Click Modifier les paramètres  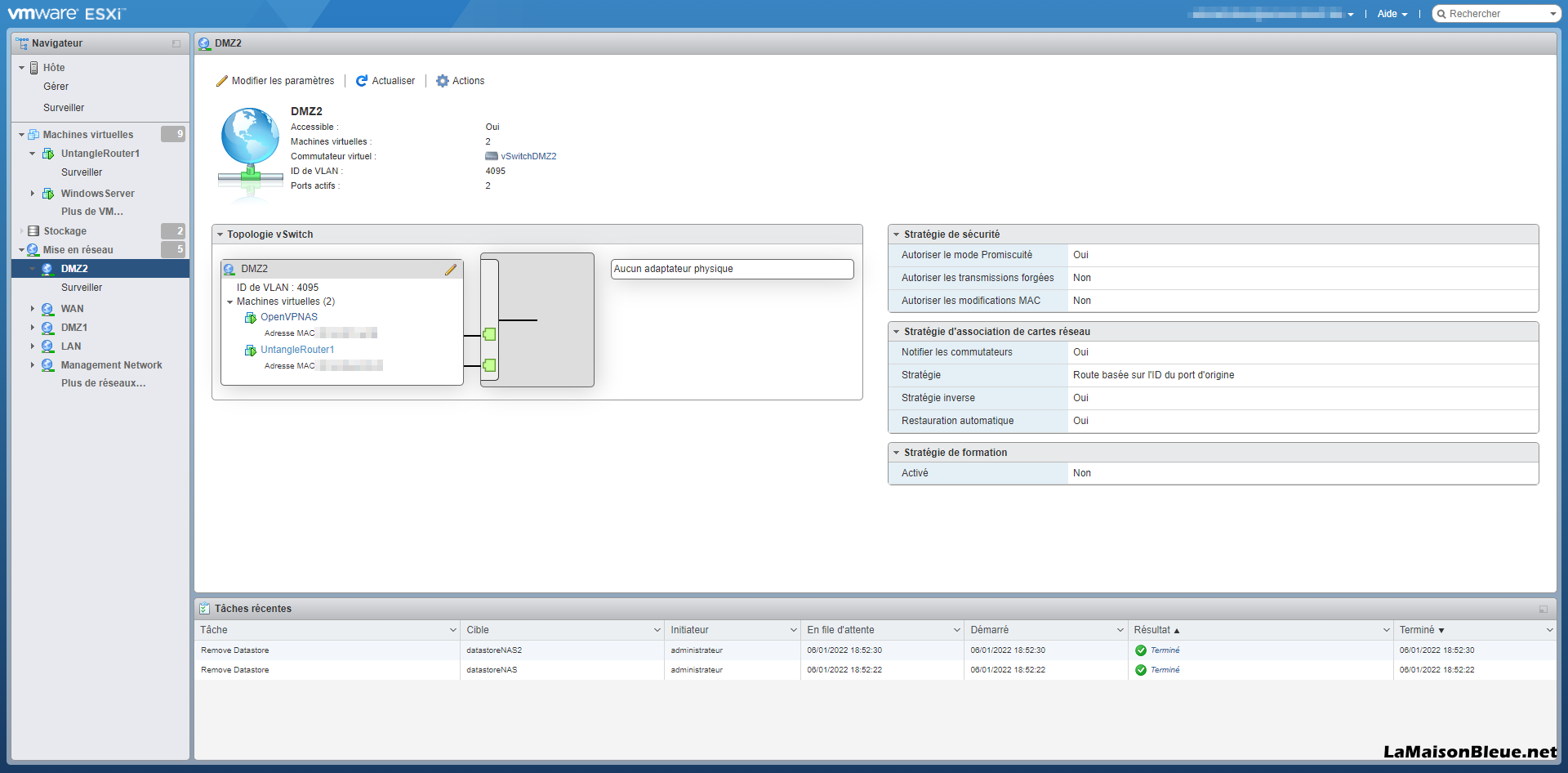275,81
